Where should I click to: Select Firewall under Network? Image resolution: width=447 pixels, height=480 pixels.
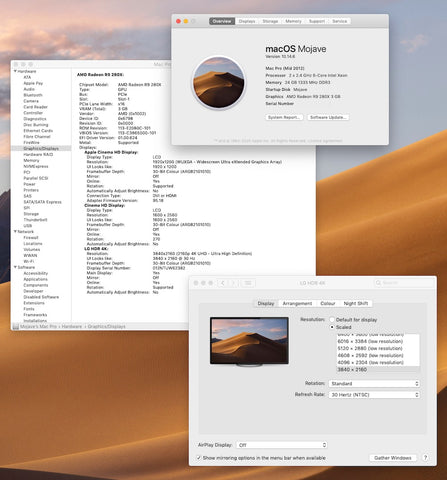(x=31, y=238)
